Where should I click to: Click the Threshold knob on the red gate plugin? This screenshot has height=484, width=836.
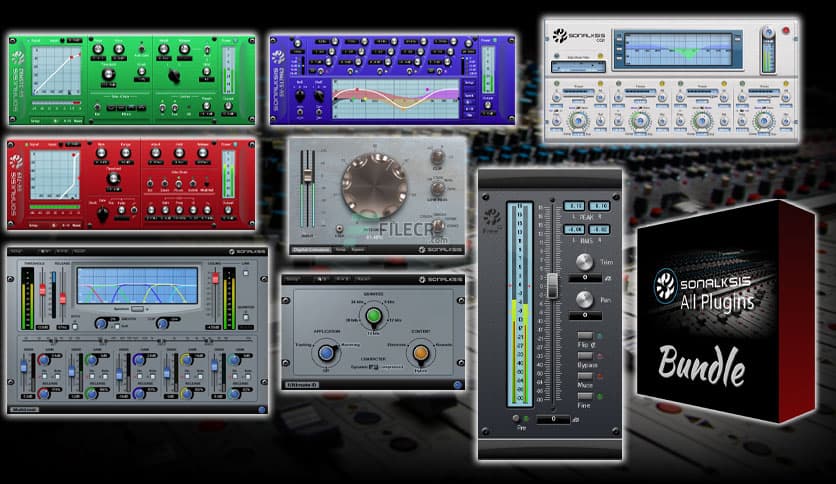coord(113,179)
